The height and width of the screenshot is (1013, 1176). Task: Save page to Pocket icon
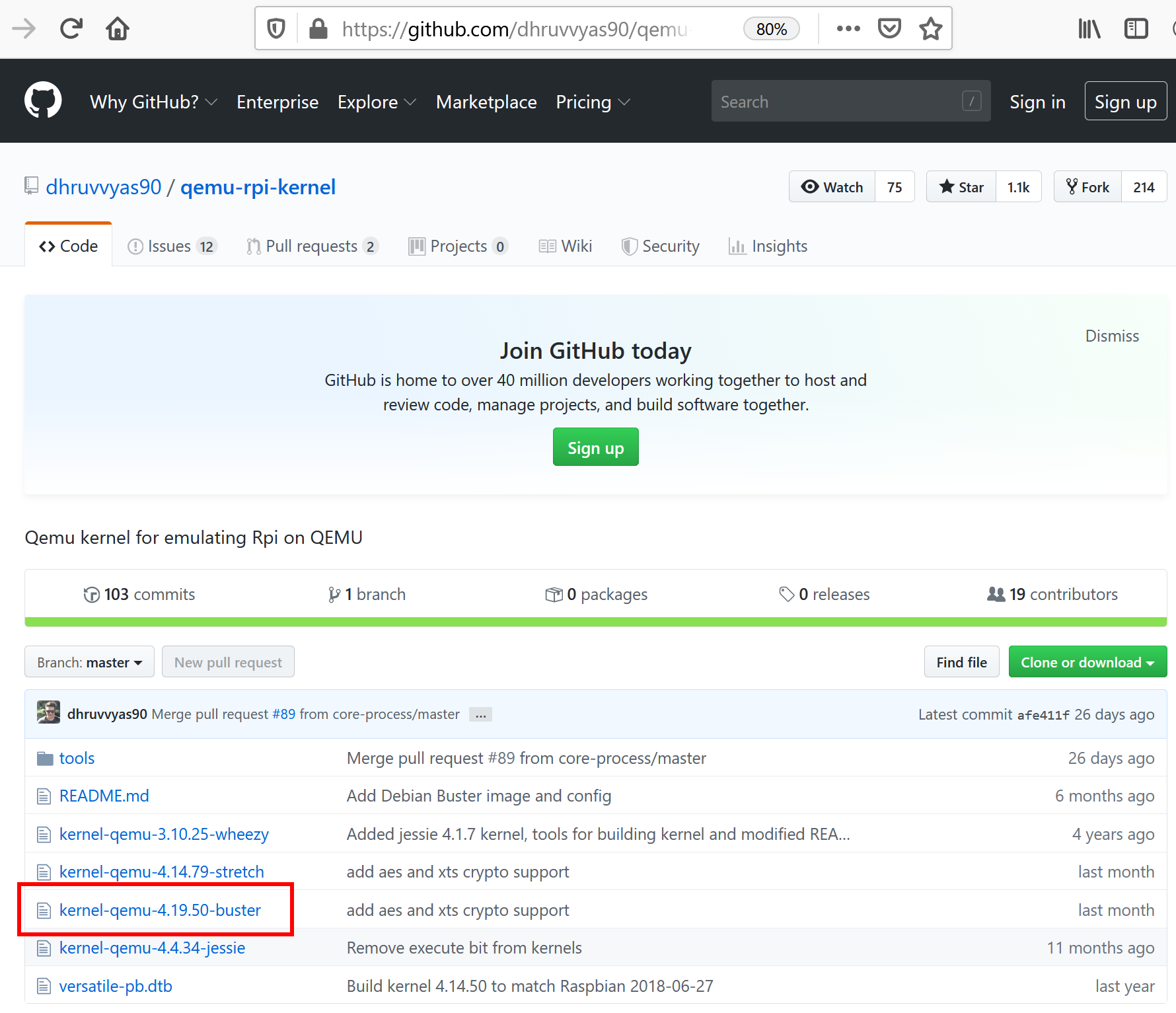coord(889,28)
